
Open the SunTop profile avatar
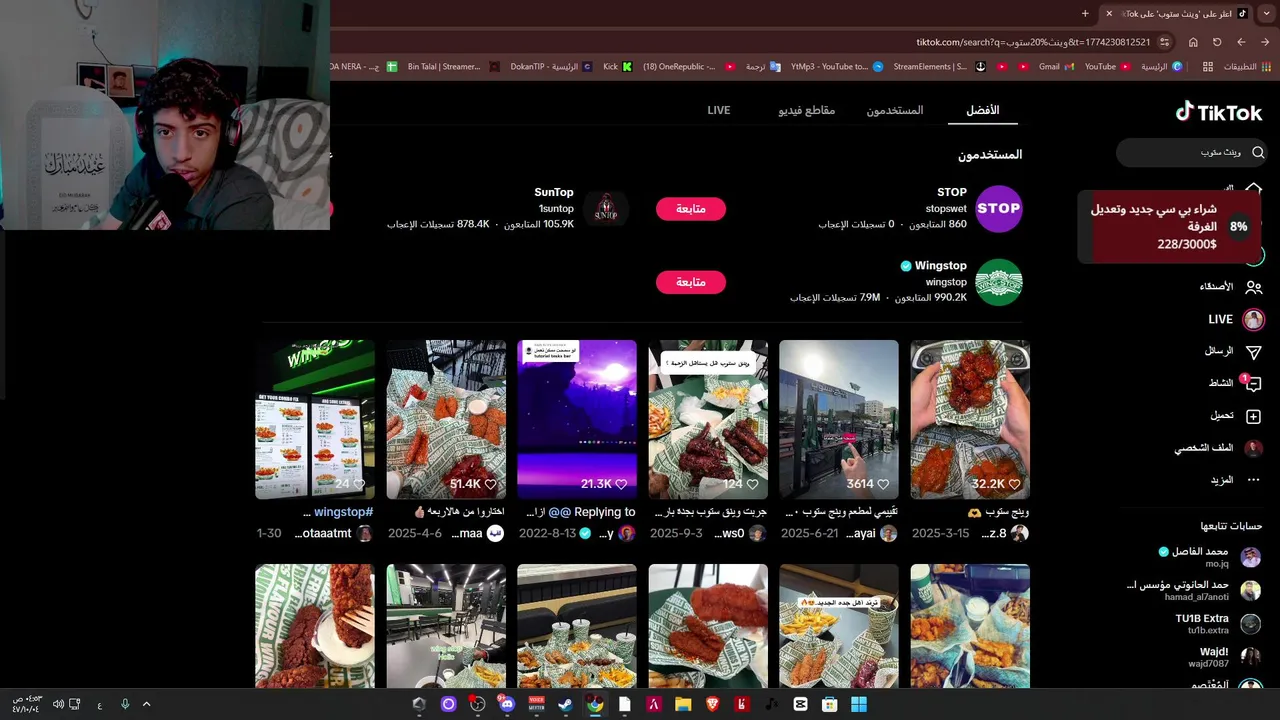pyautogui.click(x=605, y=209)
